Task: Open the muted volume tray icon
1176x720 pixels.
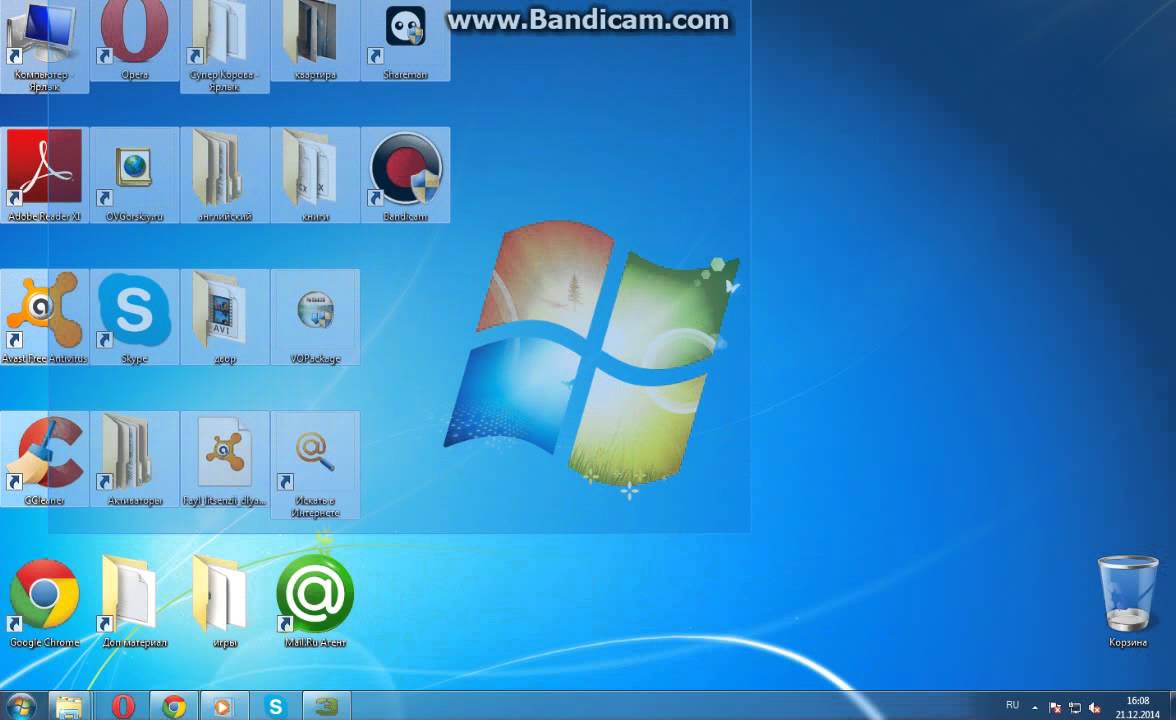Action: [x=1094, y=707]
